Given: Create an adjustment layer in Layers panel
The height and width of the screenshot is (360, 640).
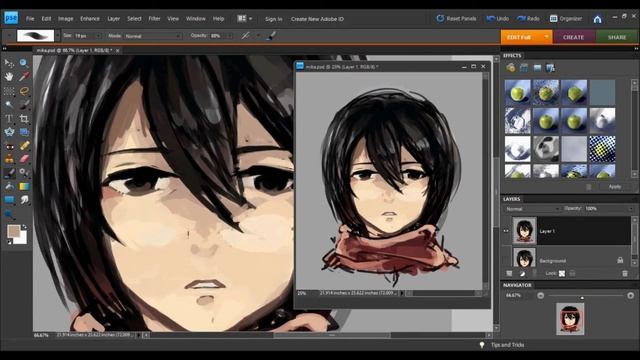Looking at the screenshot, I should tap(522, 273).
